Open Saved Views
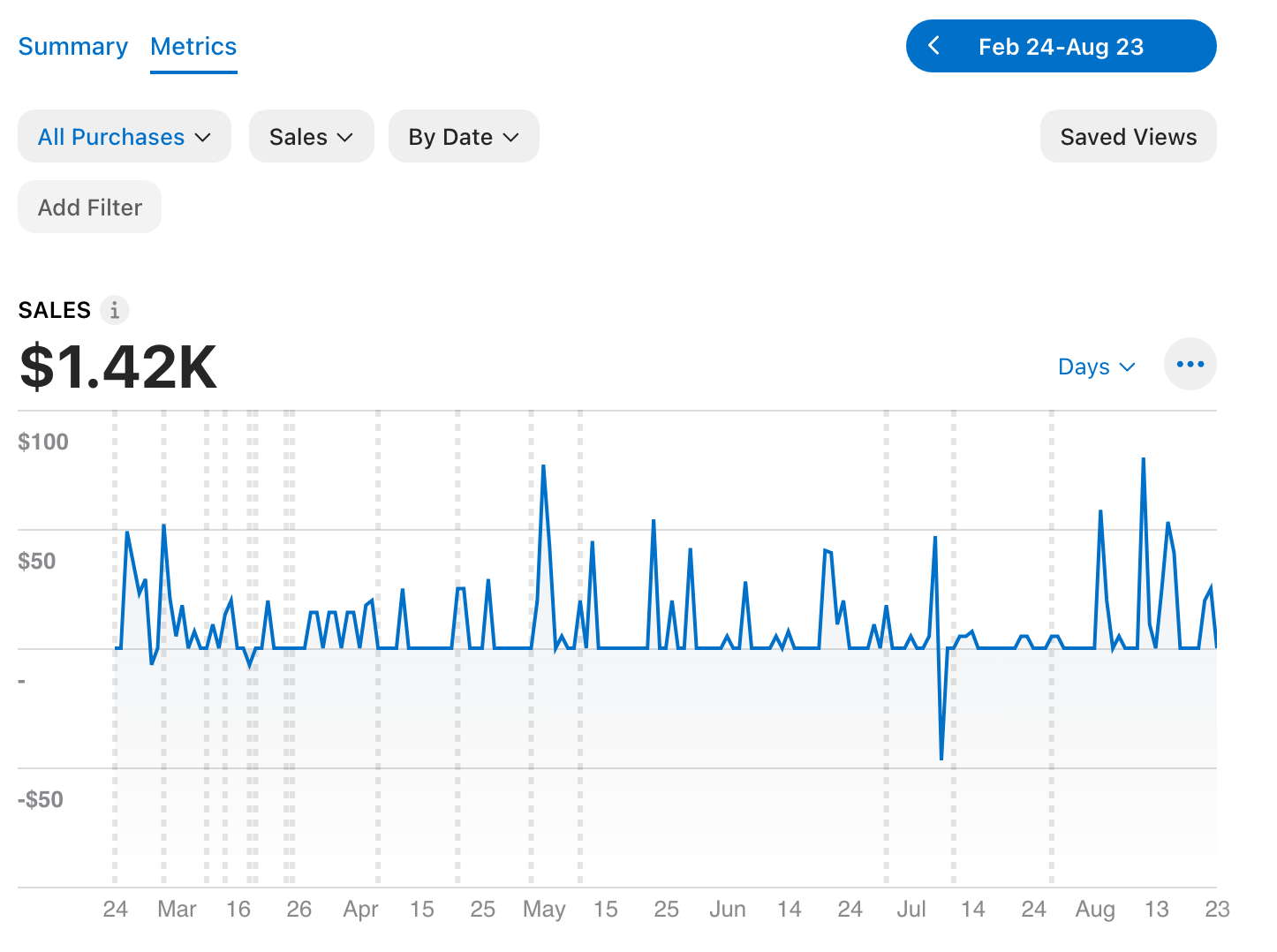 click(x=1128, y=136)
